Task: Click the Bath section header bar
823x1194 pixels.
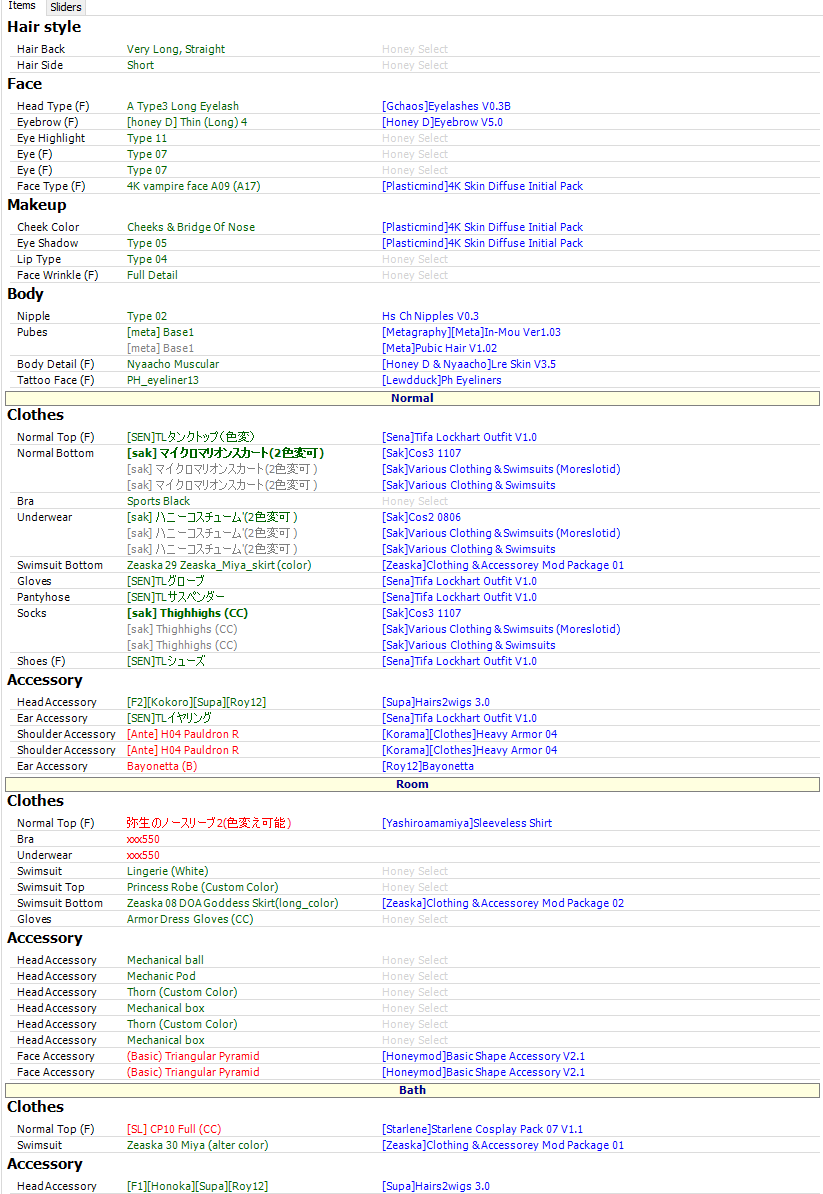Action: coord(412,1090)
